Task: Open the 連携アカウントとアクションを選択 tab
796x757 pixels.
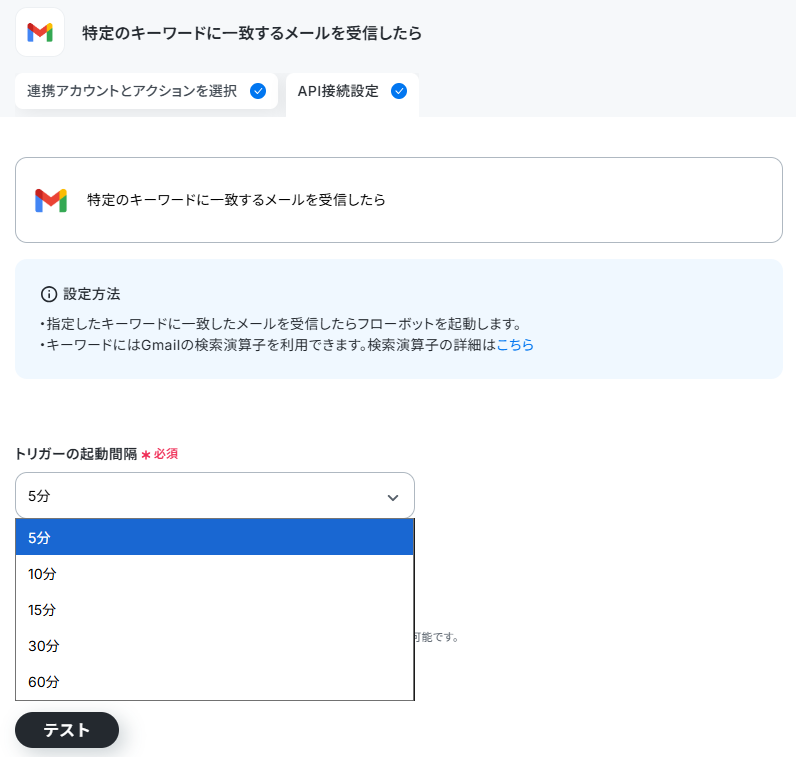Action: (146, 91)
